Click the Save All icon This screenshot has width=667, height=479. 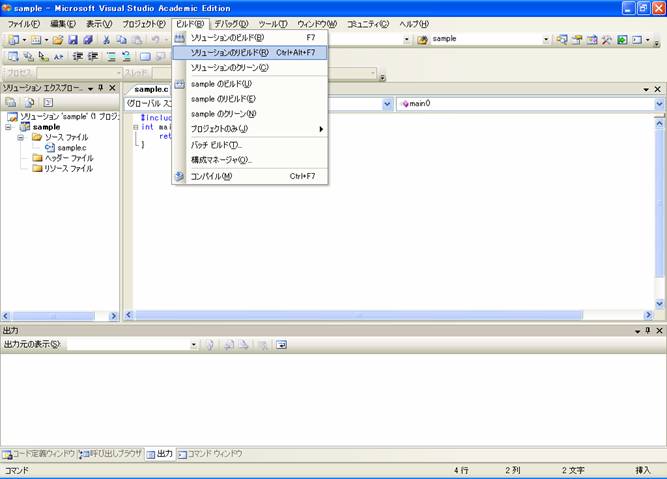(x=87, y=39)
